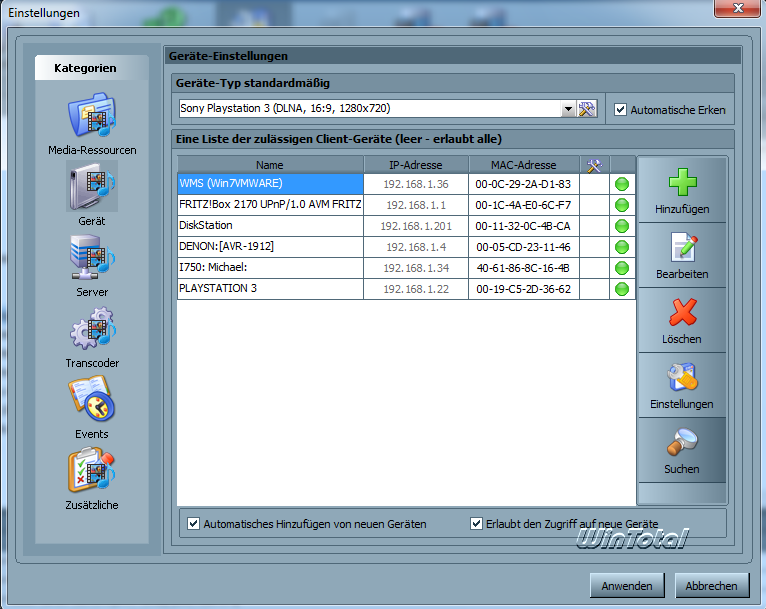Toggle green status for FRITZ!Box row
Image resolution: width=766 pixels, height=609 pixels.
[622, 205]
